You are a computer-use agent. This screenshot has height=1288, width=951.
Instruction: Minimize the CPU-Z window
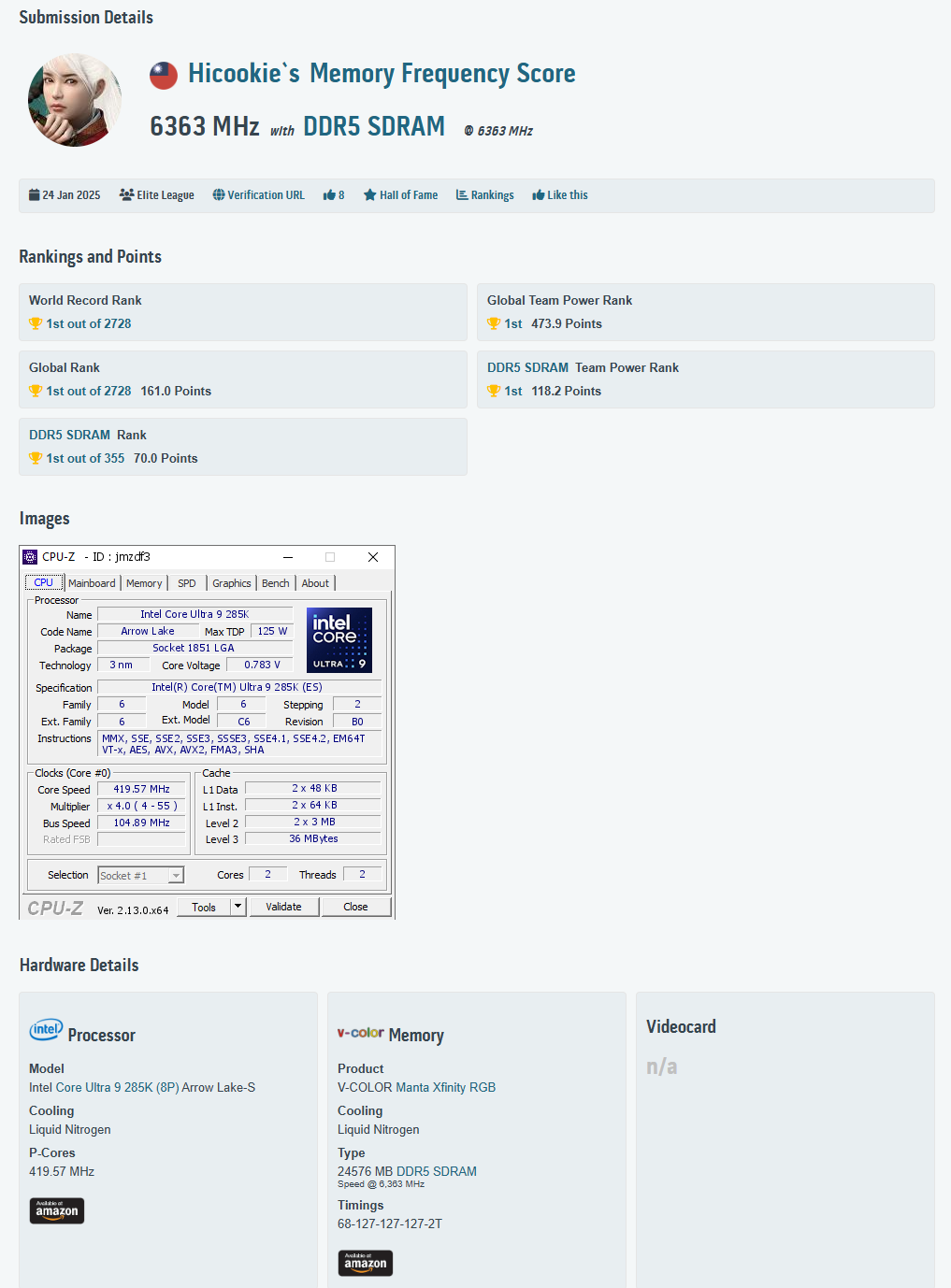click(288, 557)
